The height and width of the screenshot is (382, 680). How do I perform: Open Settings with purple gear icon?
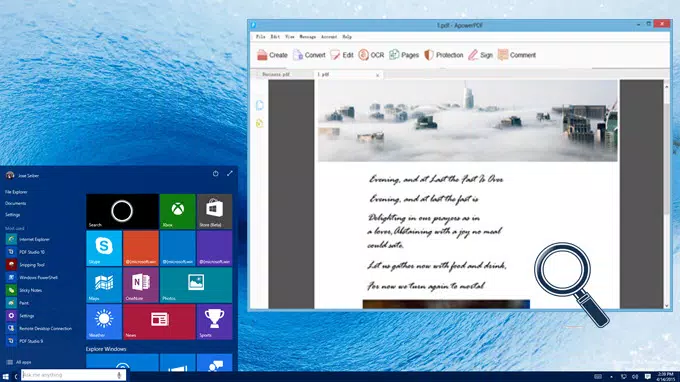20,316
